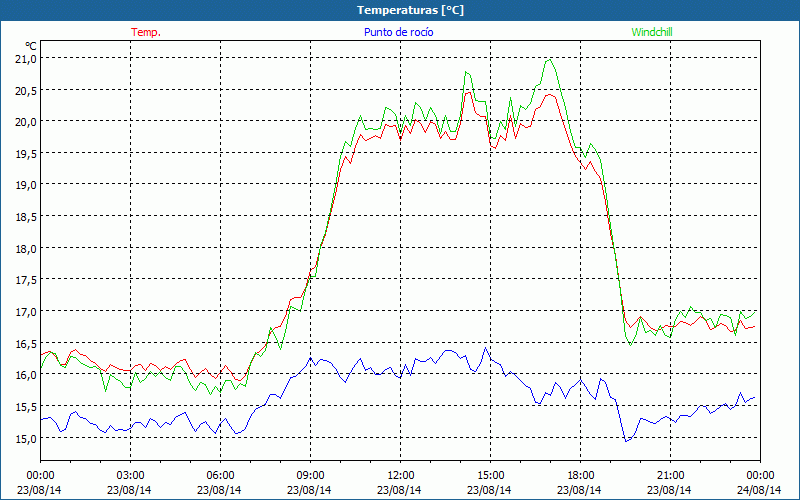Click the 15,0 y-axis value
Screen dimensions: 800x500
point(26,438)
